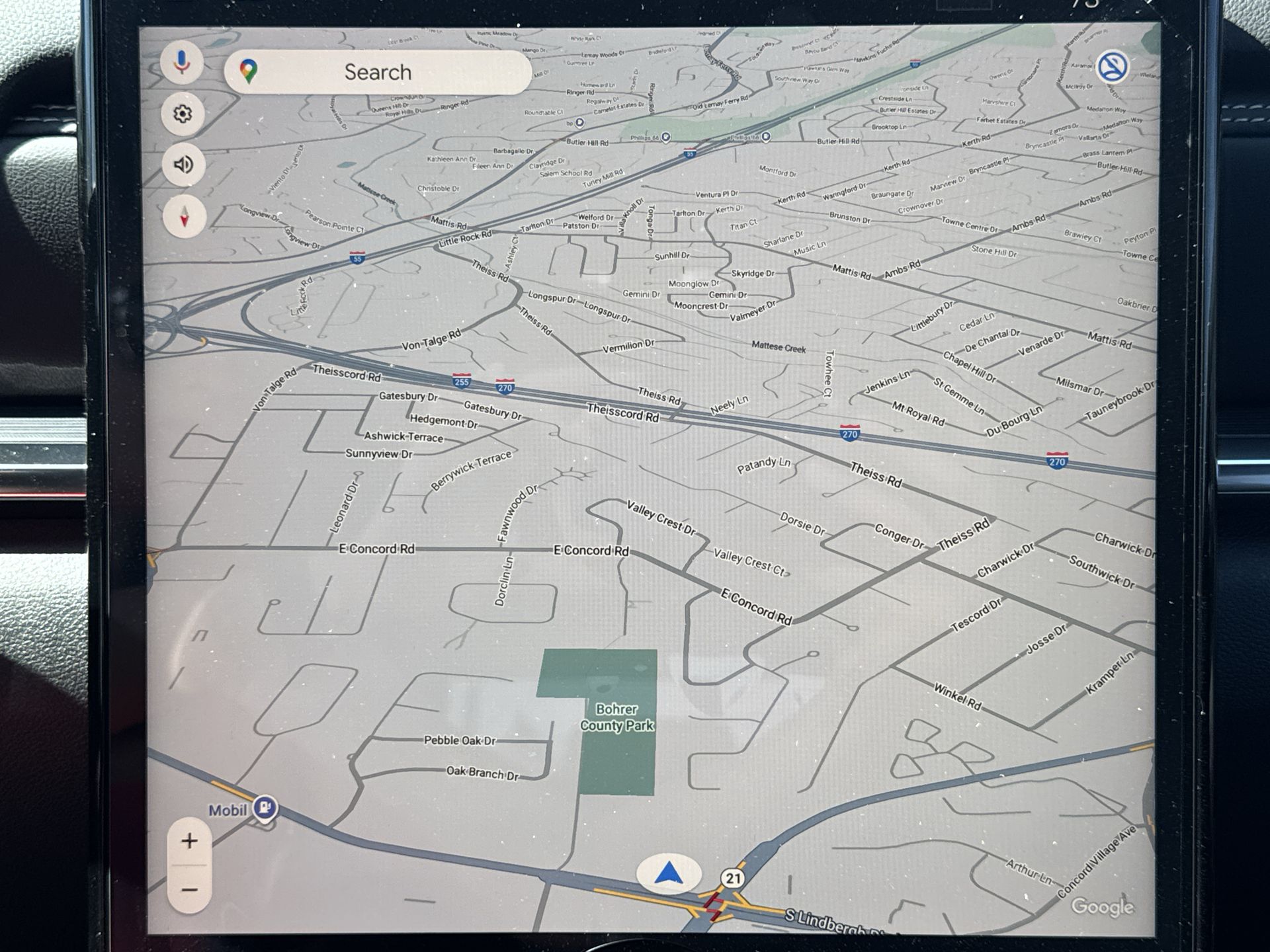
Task: Tap the Mattese Creek label
Action: click(779, 347)
